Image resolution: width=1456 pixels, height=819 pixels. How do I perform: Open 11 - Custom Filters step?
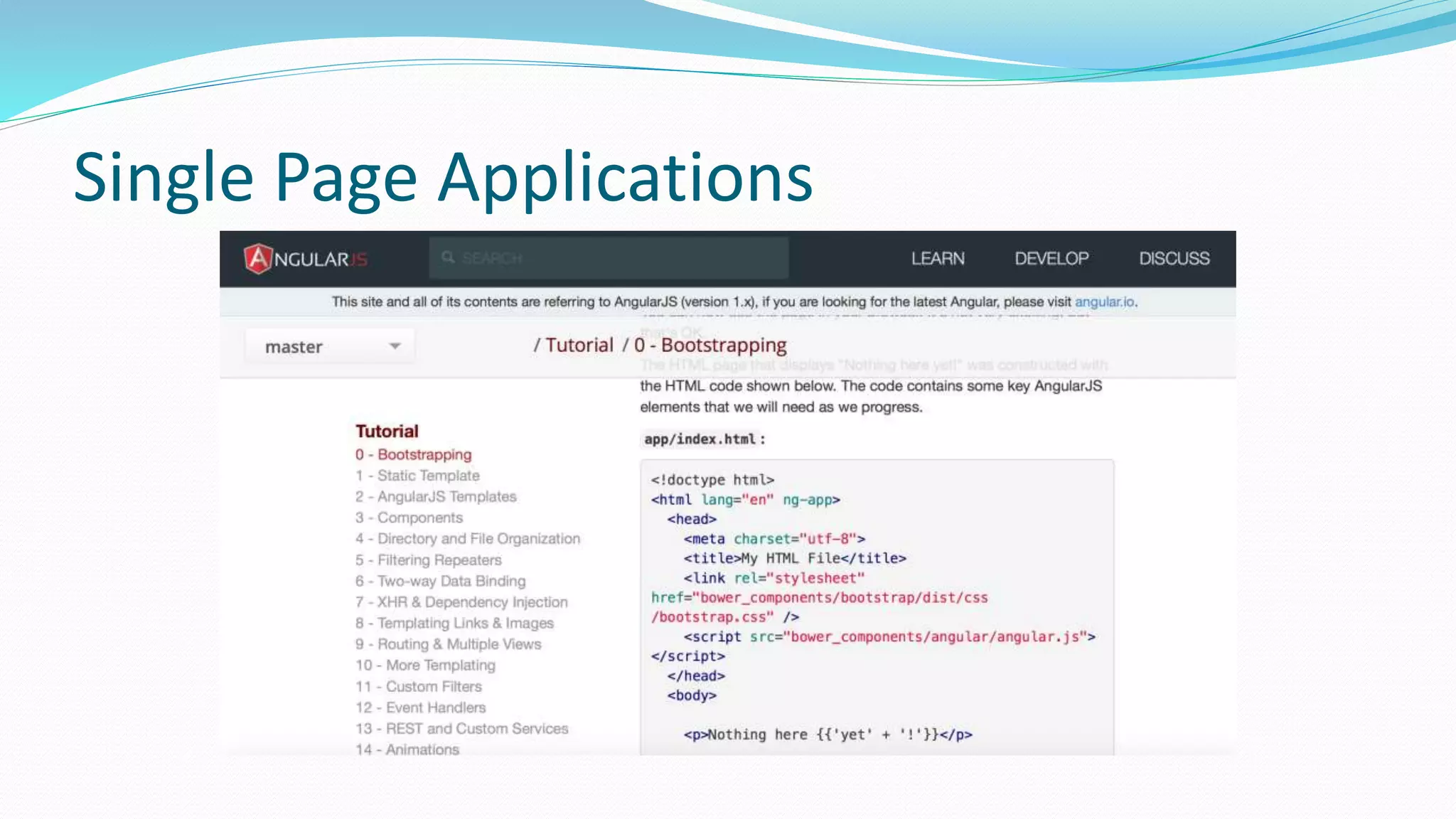click(419, 687)
